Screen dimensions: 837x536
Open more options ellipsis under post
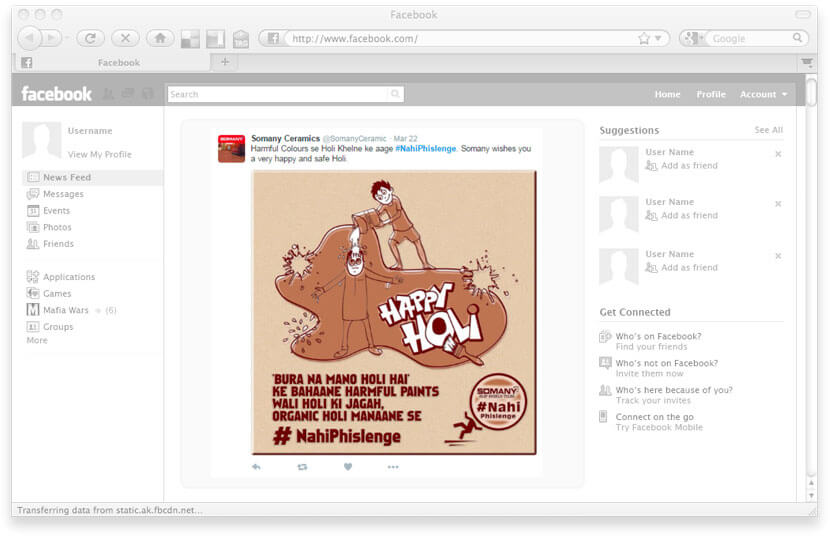tap(393, 467)
